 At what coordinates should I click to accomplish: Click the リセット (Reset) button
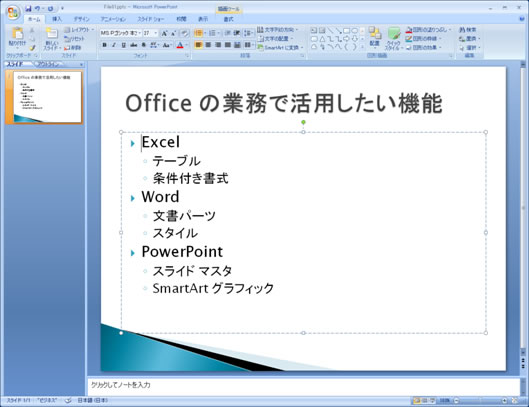click(74, 39)
